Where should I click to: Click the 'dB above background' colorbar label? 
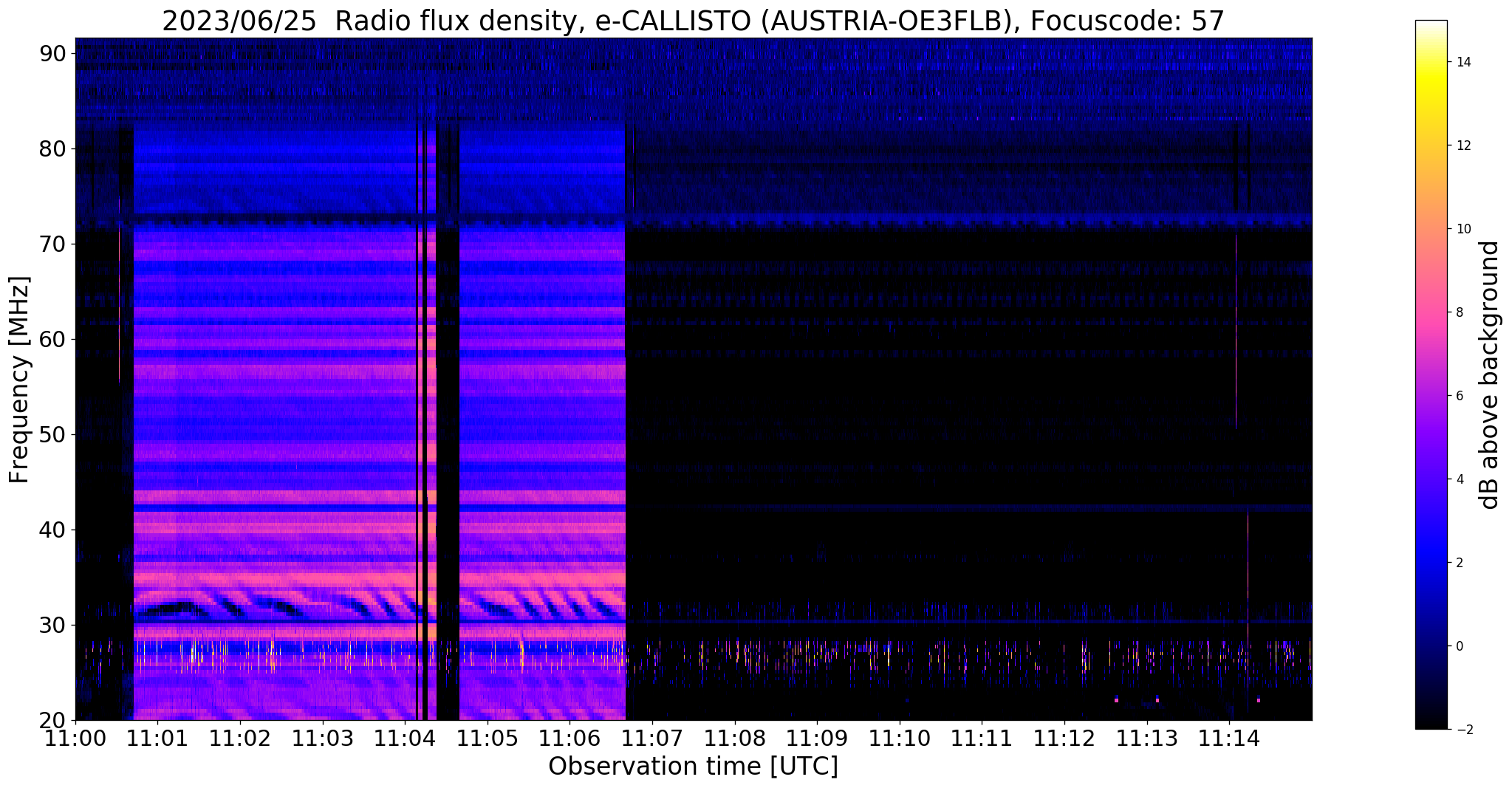[x=1490, y=374]
